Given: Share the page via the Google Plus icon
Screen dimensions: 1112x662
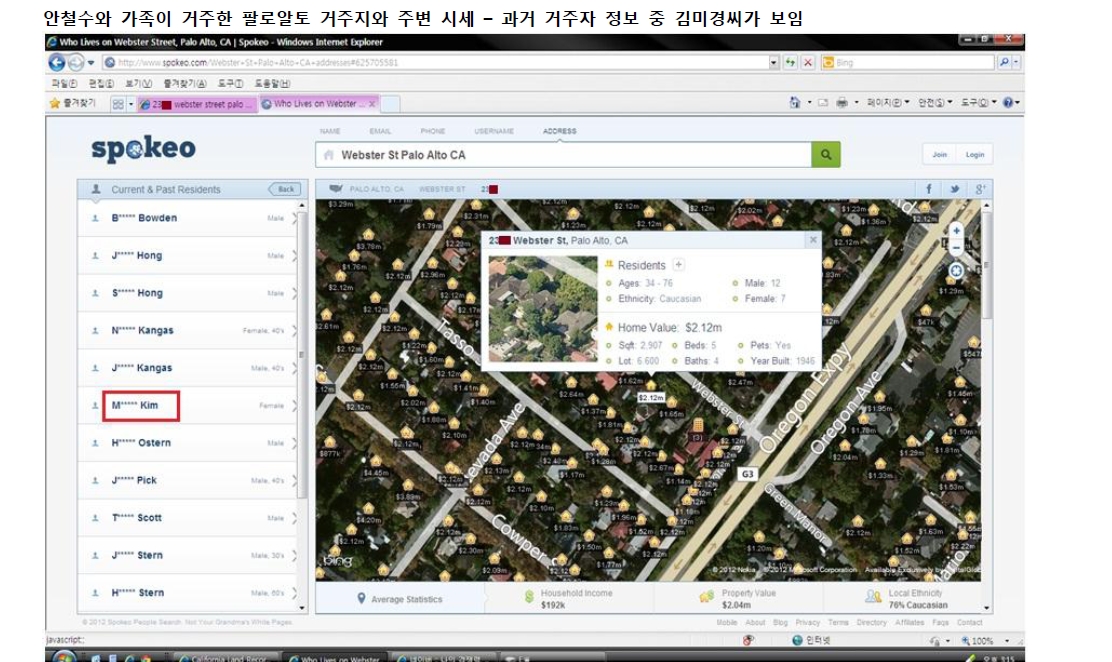Looking at the screenshot, I should [x=980, y=189].
